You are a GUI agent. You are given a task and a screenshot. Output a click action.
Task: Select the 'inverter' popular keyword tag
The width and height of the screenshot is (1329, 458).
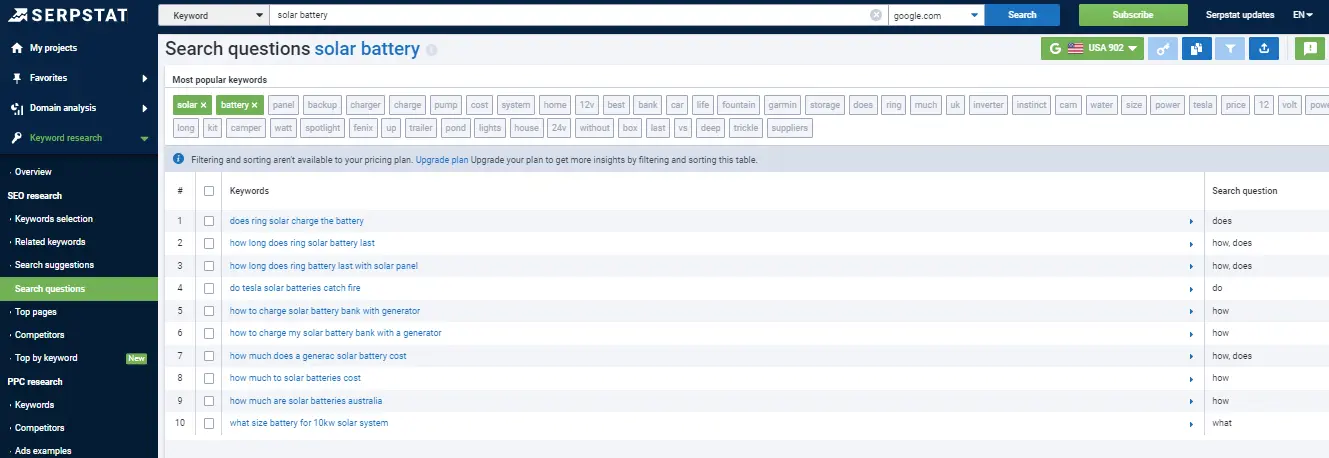tap(988, 105)
